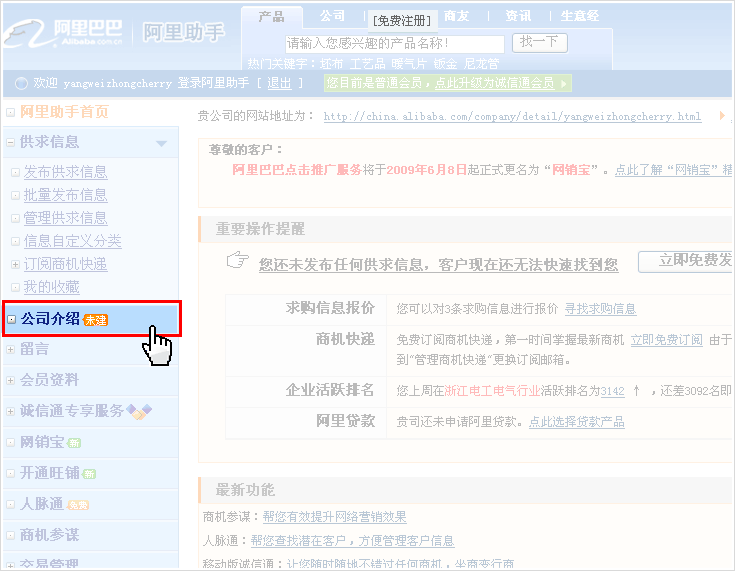Click 点此了解"网销宝" link
Viewport: 735px width, 571px height.
[673, 170]
